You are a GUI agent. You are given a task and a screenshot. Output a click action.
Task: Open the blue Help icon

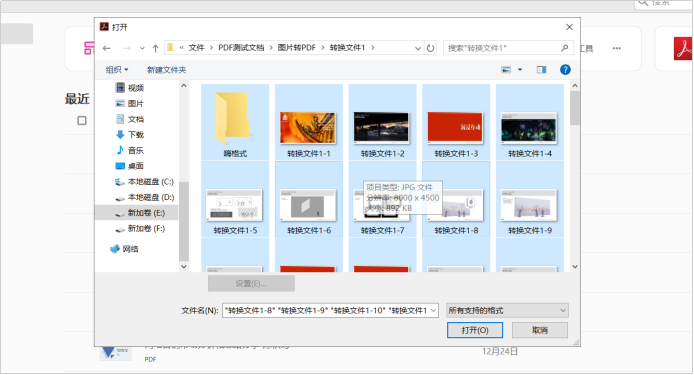565,70
